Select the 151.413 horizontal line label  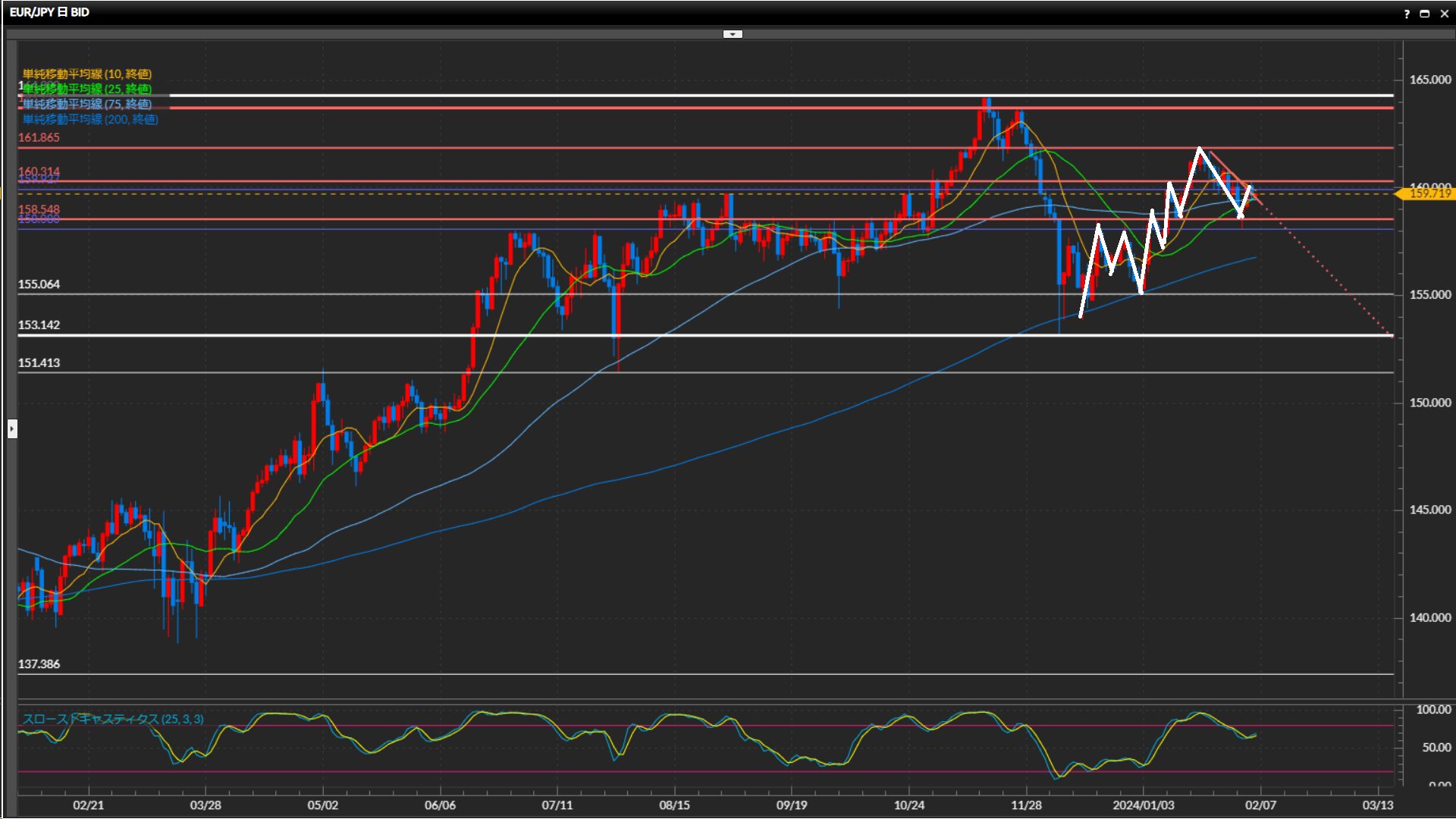tap(39, 362)
